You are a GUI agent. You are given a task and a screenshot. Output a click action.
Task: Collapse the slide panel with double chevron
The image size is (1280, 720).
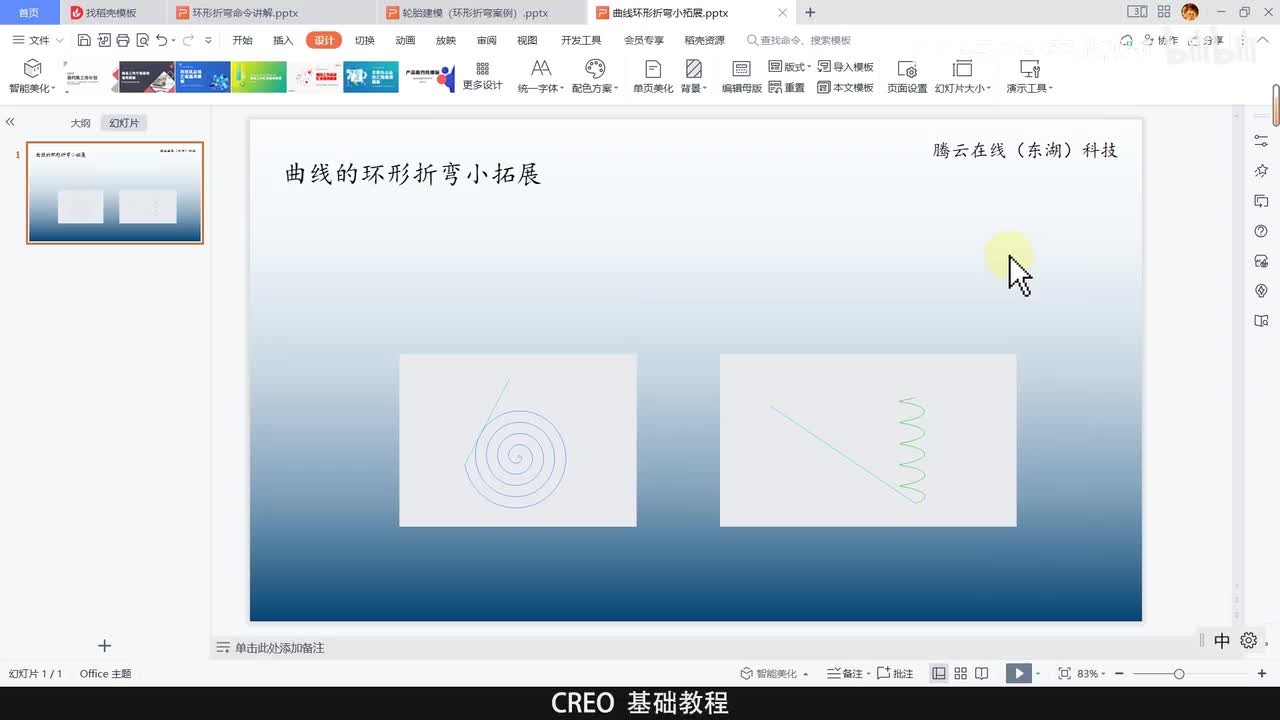10,122
